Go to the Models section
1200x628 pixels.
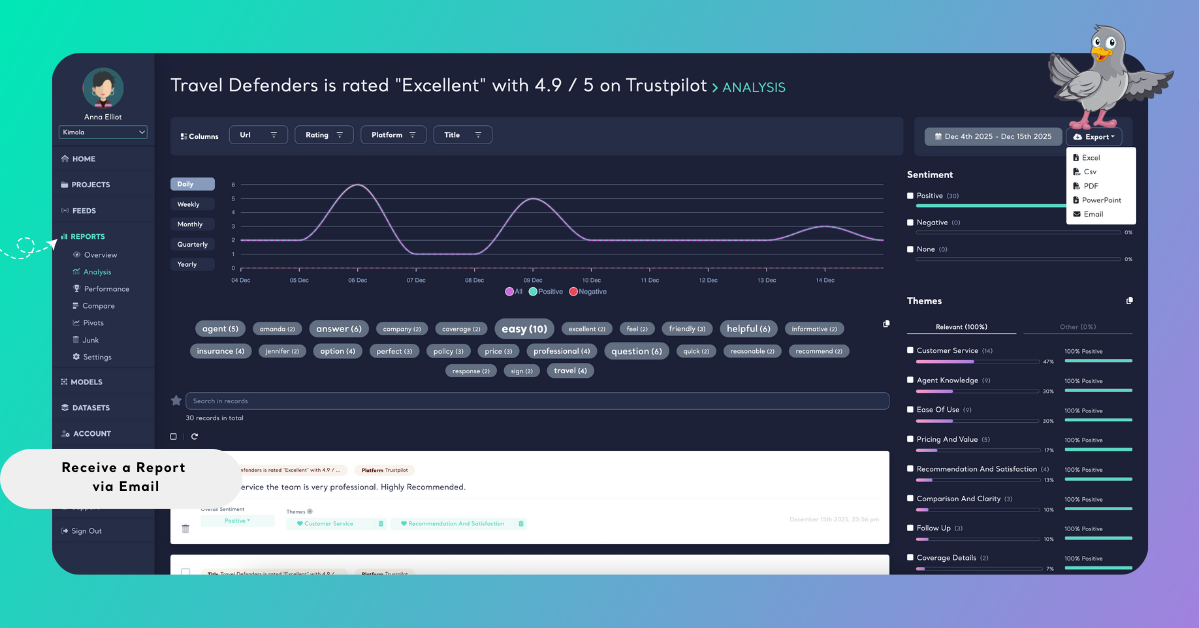81,382
